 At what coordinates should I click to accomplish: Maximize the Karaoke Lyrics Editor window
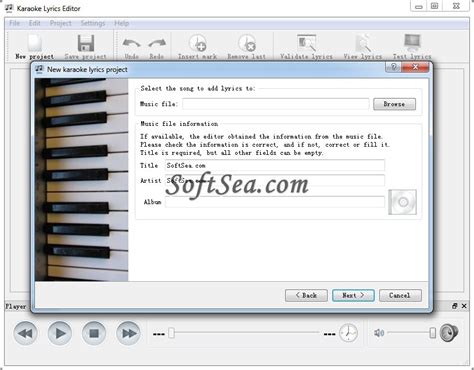pyautogui.click(x=435, y=6)
